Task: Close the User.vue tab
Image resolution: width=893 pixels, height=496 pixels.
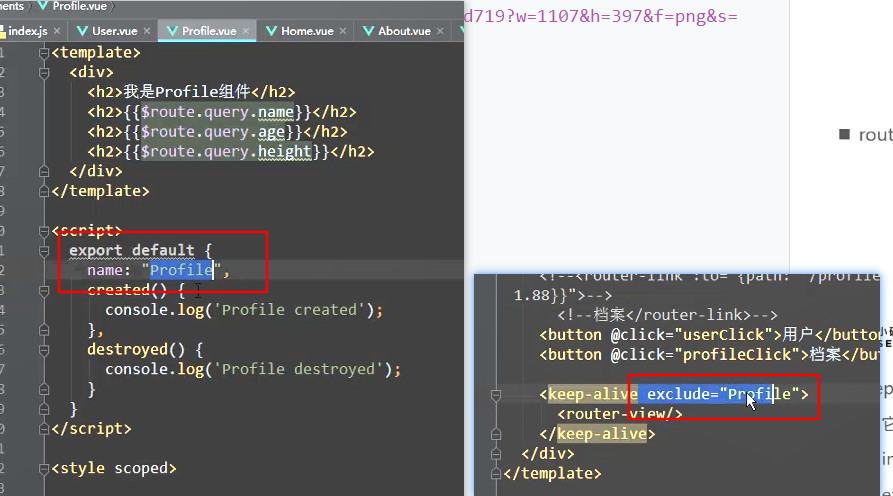Action: (x=147, y=31)
